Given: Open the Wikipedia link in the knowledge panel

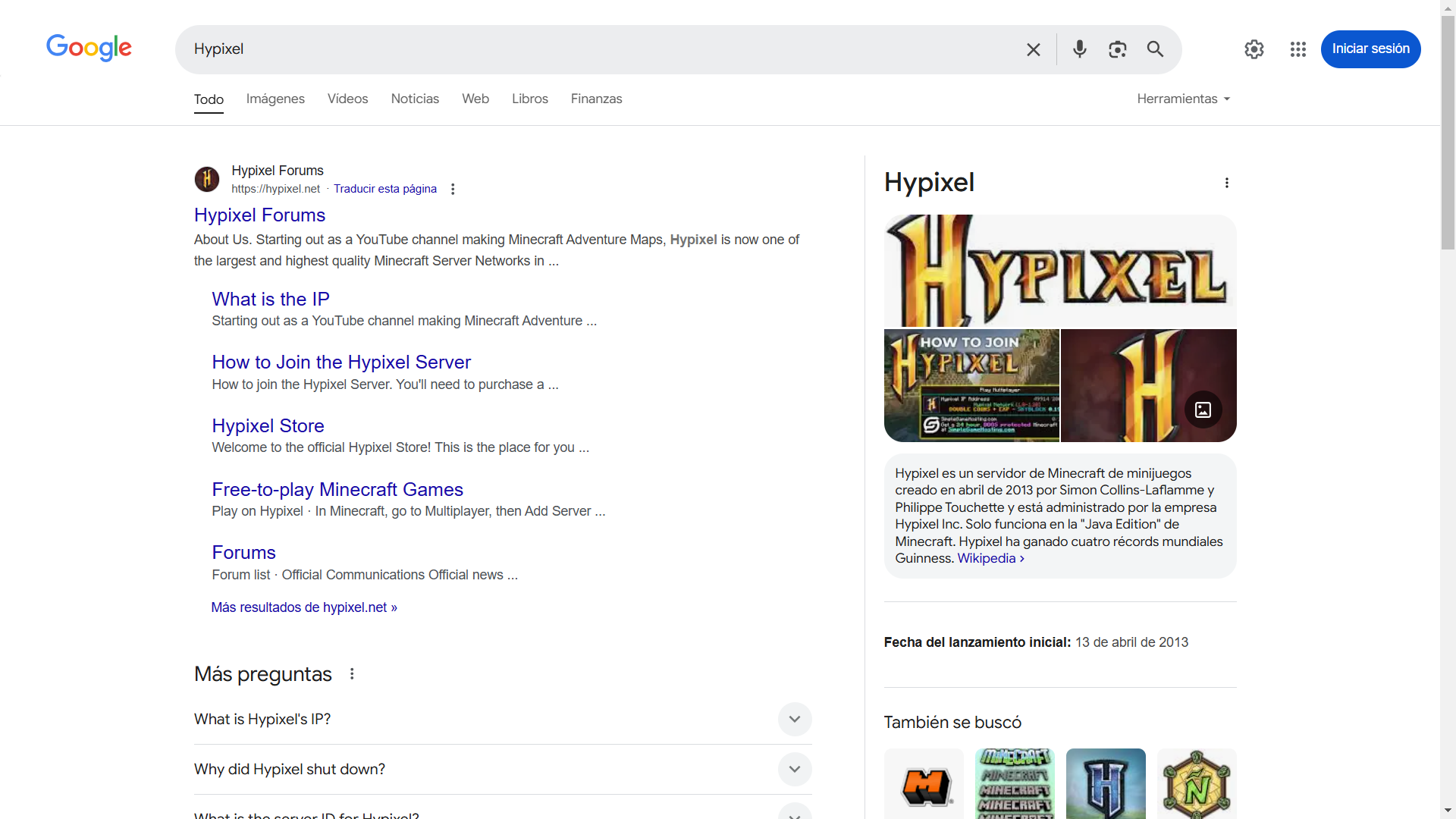Looking at the screenshot, I should (x=990, y=558).
